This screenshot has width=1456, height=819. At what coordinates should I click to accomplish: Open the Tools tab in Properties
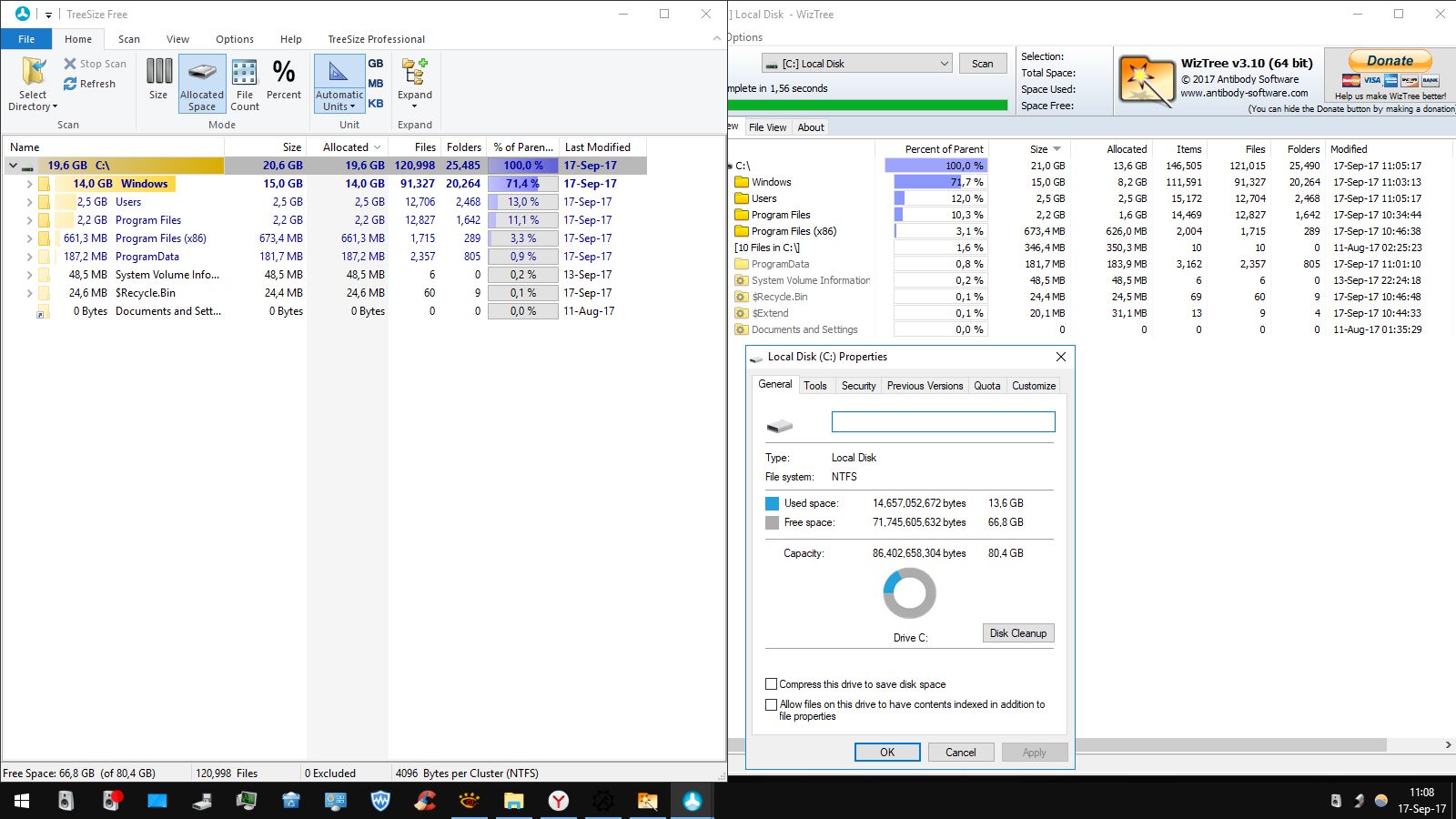(815, 386)
